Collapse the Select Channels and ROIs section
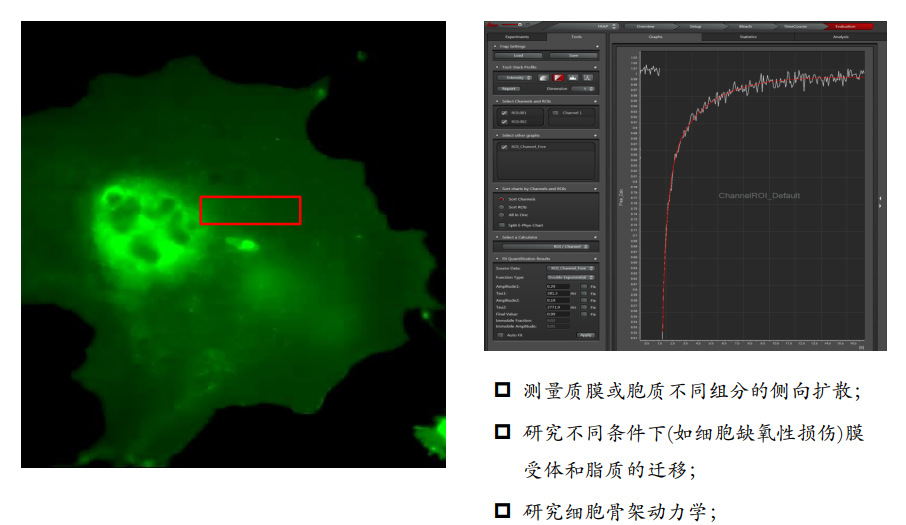The width and height of the screenshot is (906, 525). click(497, 102)
